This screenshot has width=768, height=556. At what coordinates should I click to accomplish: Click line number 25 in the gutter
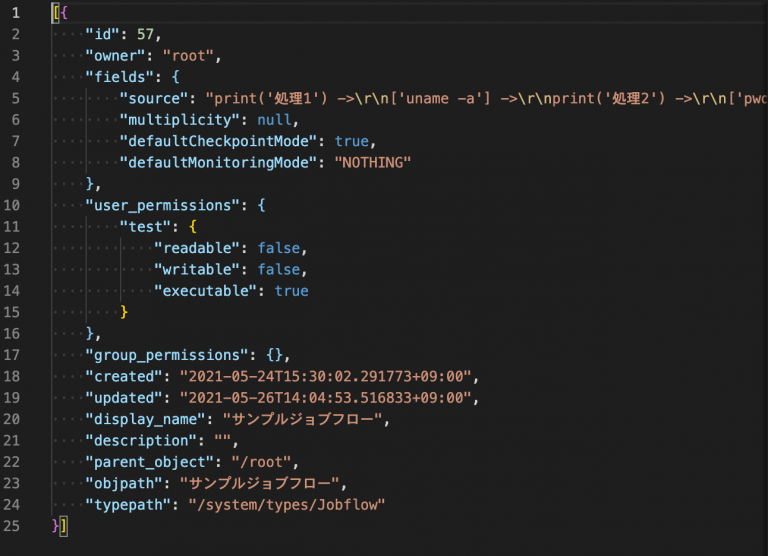tap(12, 526)
